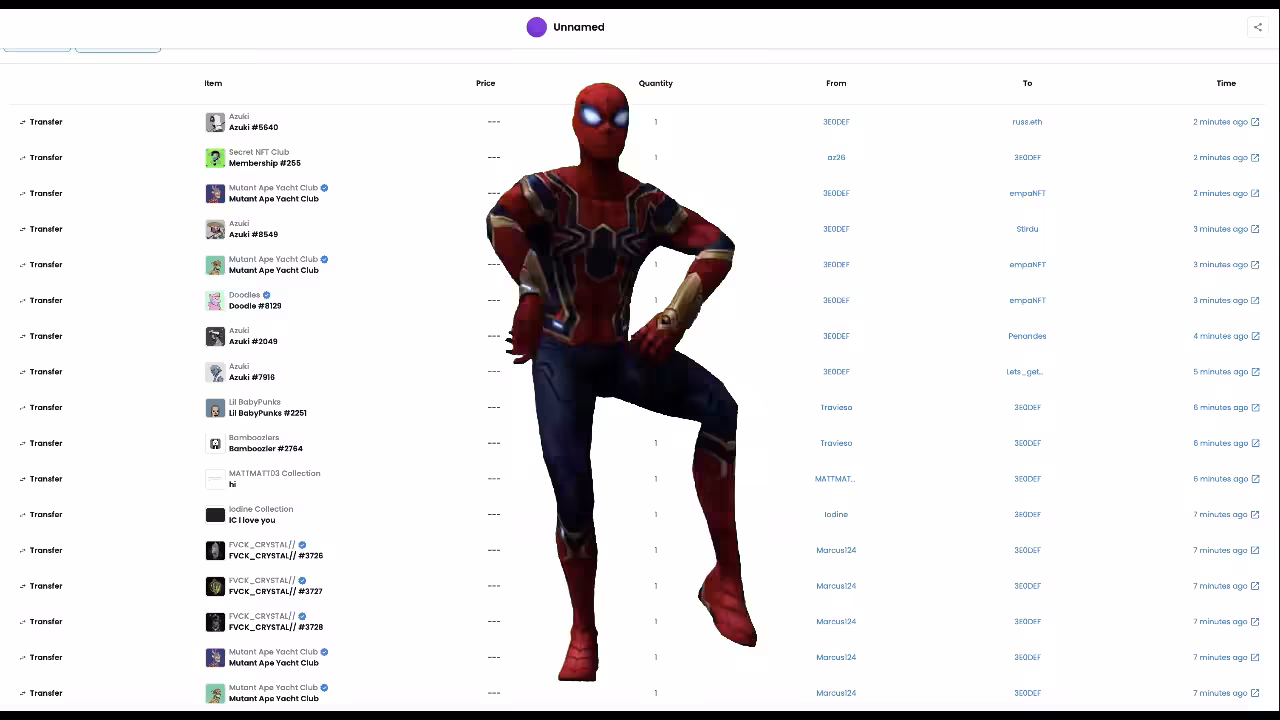
Task: Open the Azuki #5640 thumbnail
Action: (x=215, y=122)
